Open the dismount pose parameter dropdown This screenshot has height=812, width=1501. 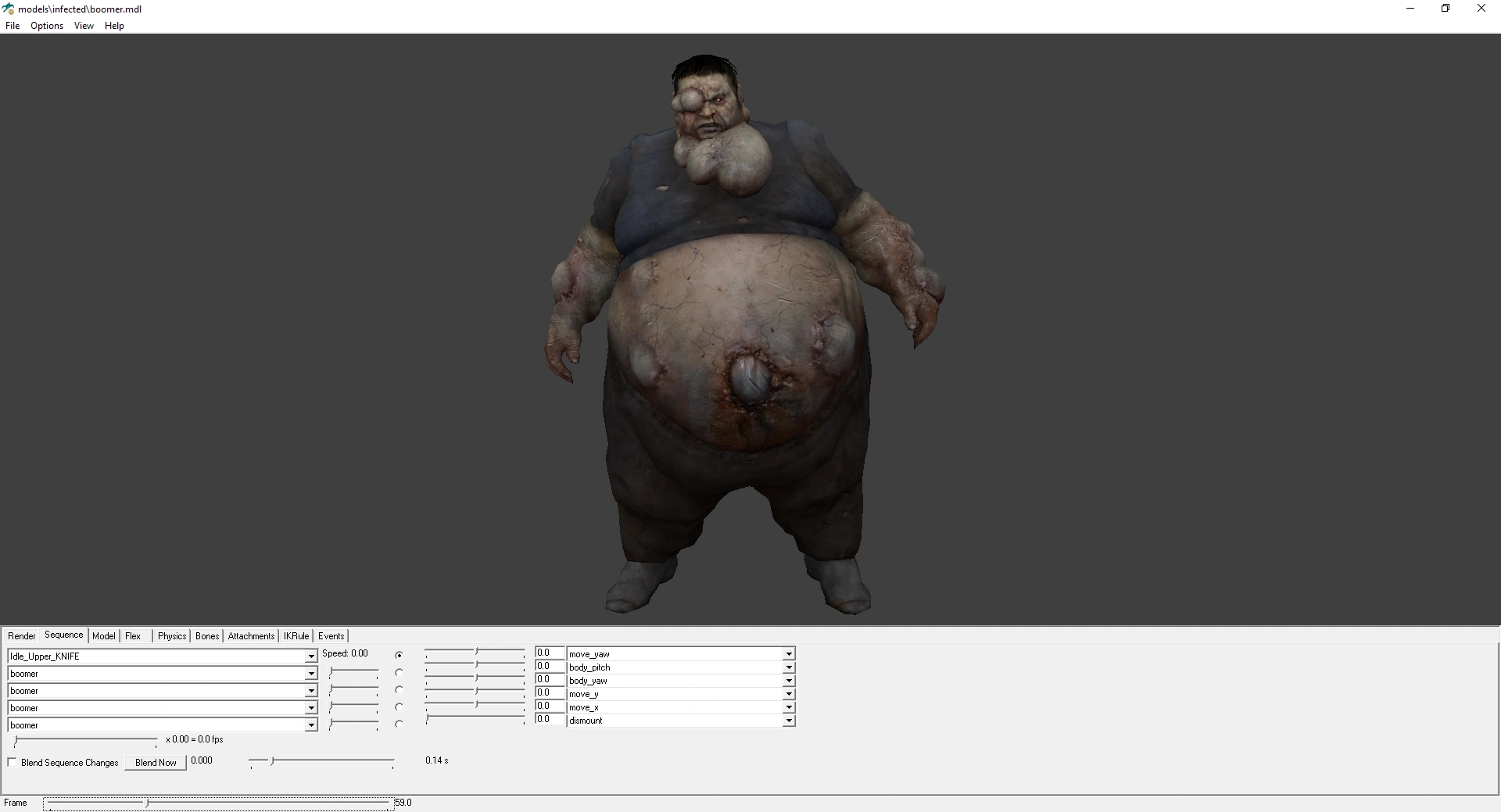[x=789, y=721]
